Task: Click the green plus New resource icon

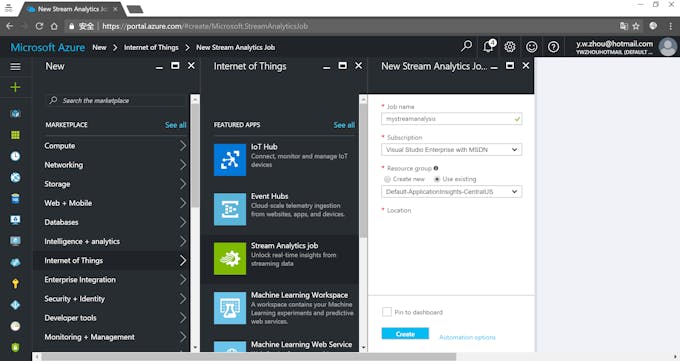Action: pos(15,87)
